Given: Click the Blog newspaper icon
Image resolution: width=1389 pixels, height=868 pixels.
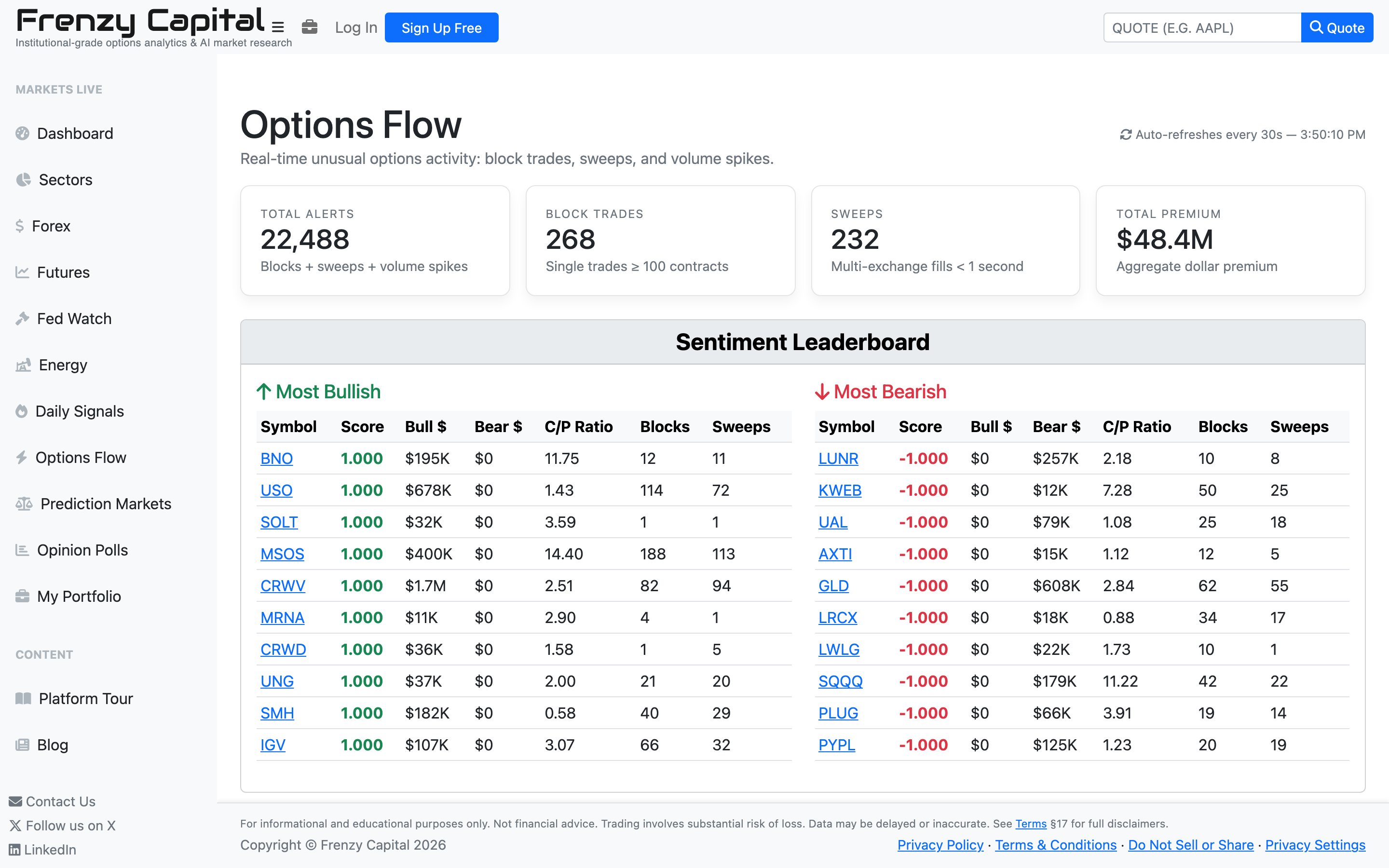Looking at the screenshot, I should click(x=22, y=745).
